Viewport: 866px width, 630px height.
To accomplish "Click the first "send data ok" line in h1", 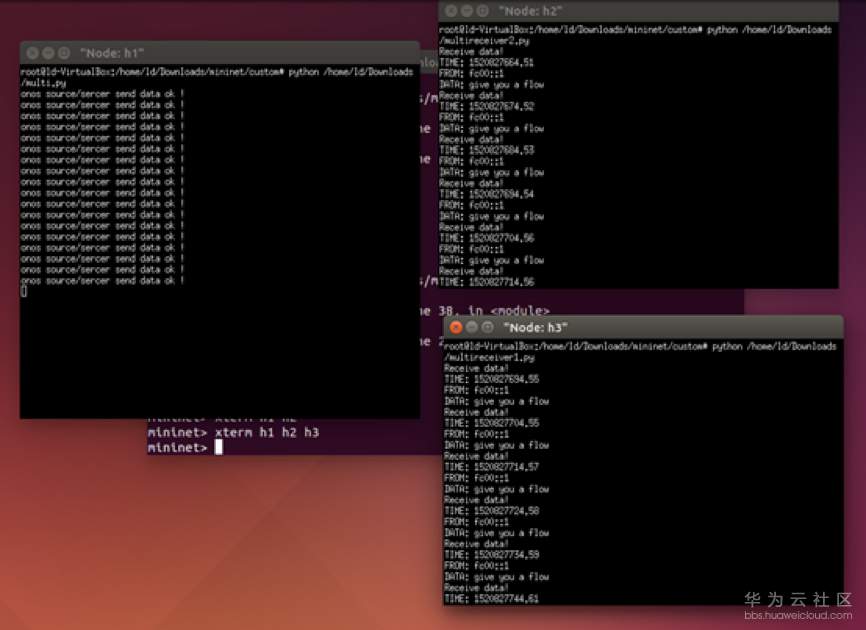I will pyautogui.click(x=102, y=94).
